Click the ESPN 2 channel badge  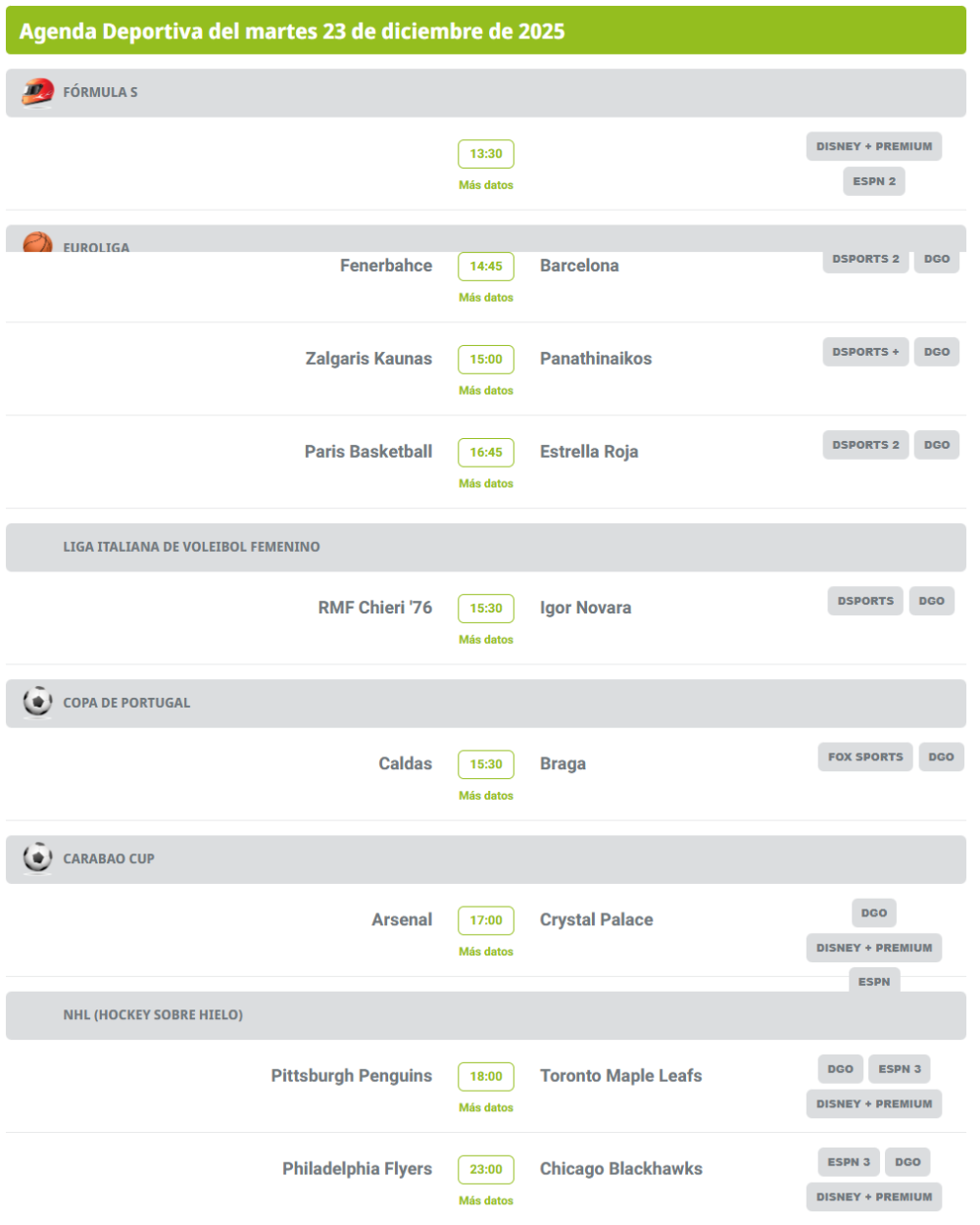[874, 181]
